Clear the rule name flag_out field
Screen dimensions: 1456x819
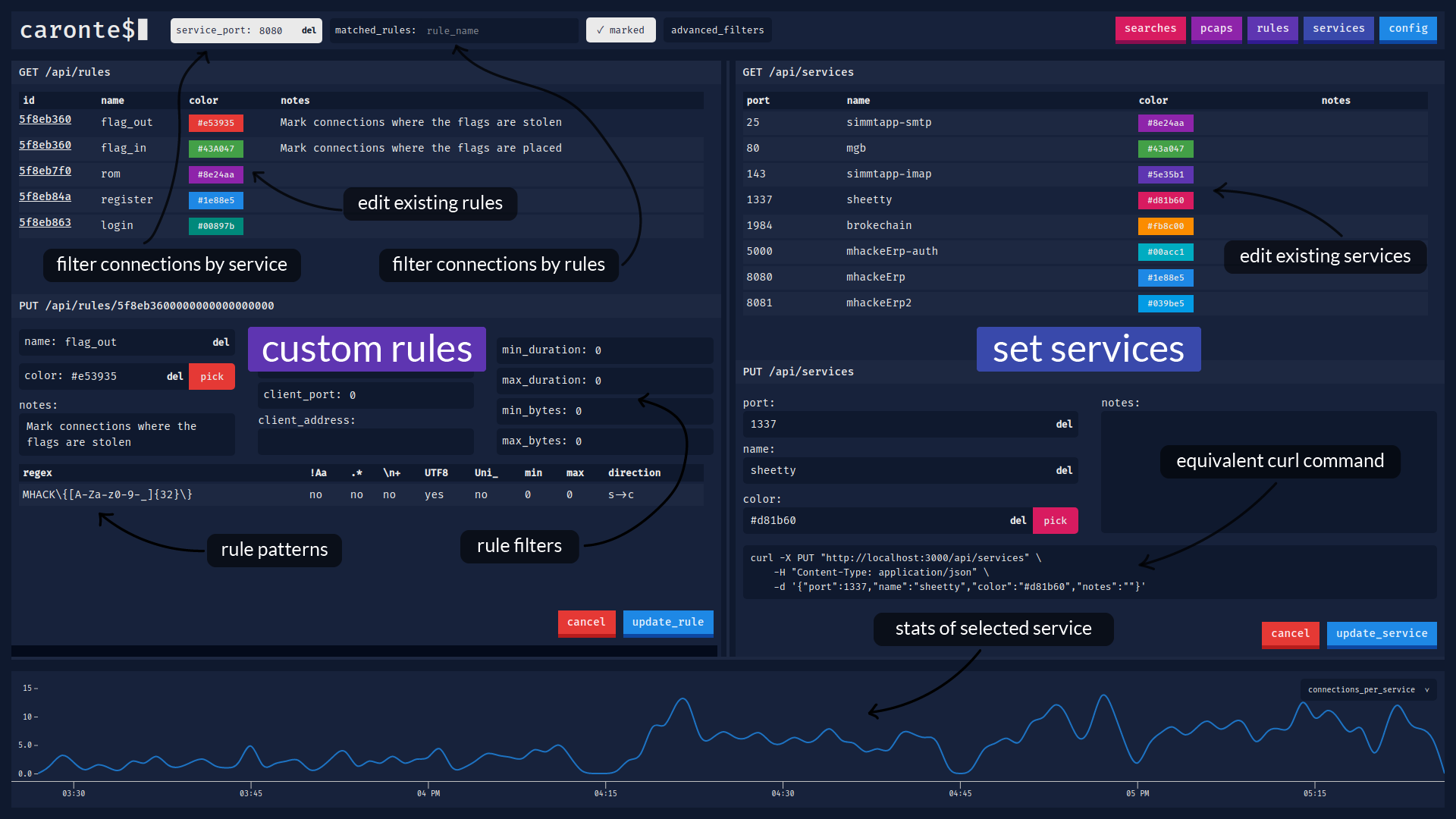click(221, 343)
